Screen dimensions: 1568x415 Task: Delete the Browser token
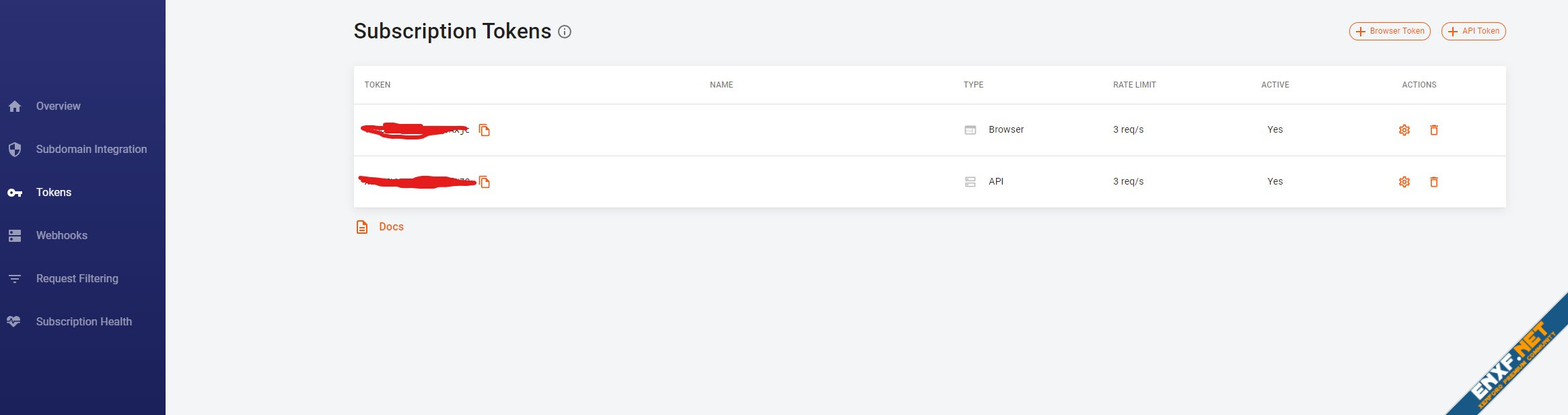click(x=1433, y=130)
